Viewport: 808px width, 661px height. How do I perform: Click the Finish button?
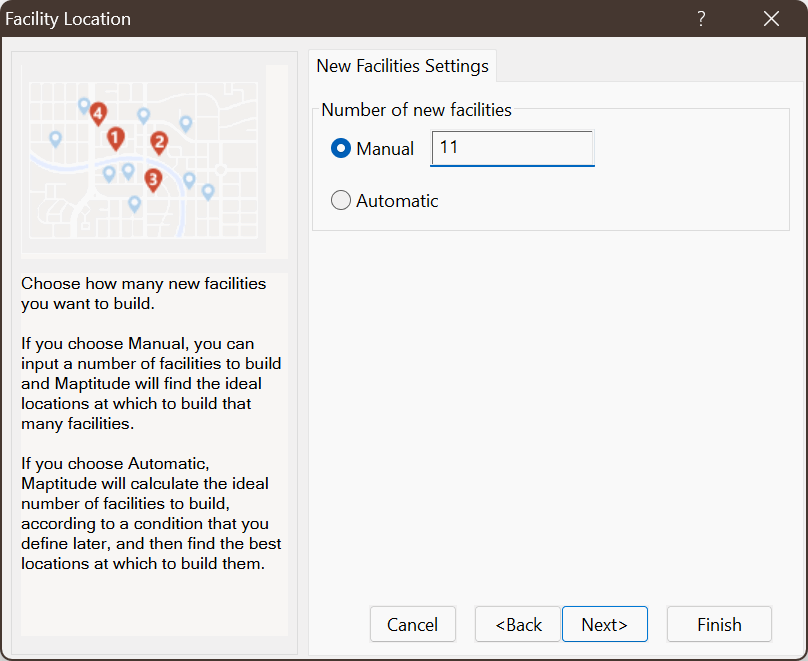[719, 624]
